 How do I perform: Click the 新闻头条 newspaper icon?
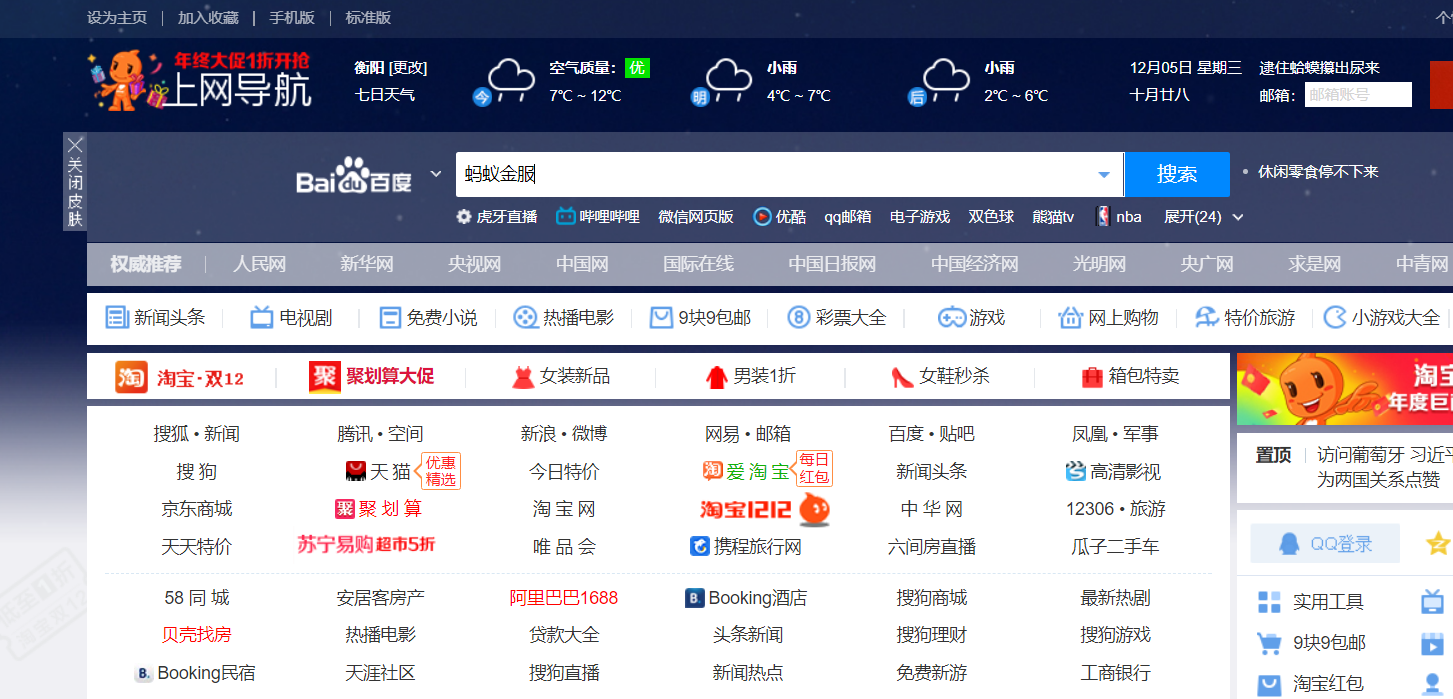118,318
